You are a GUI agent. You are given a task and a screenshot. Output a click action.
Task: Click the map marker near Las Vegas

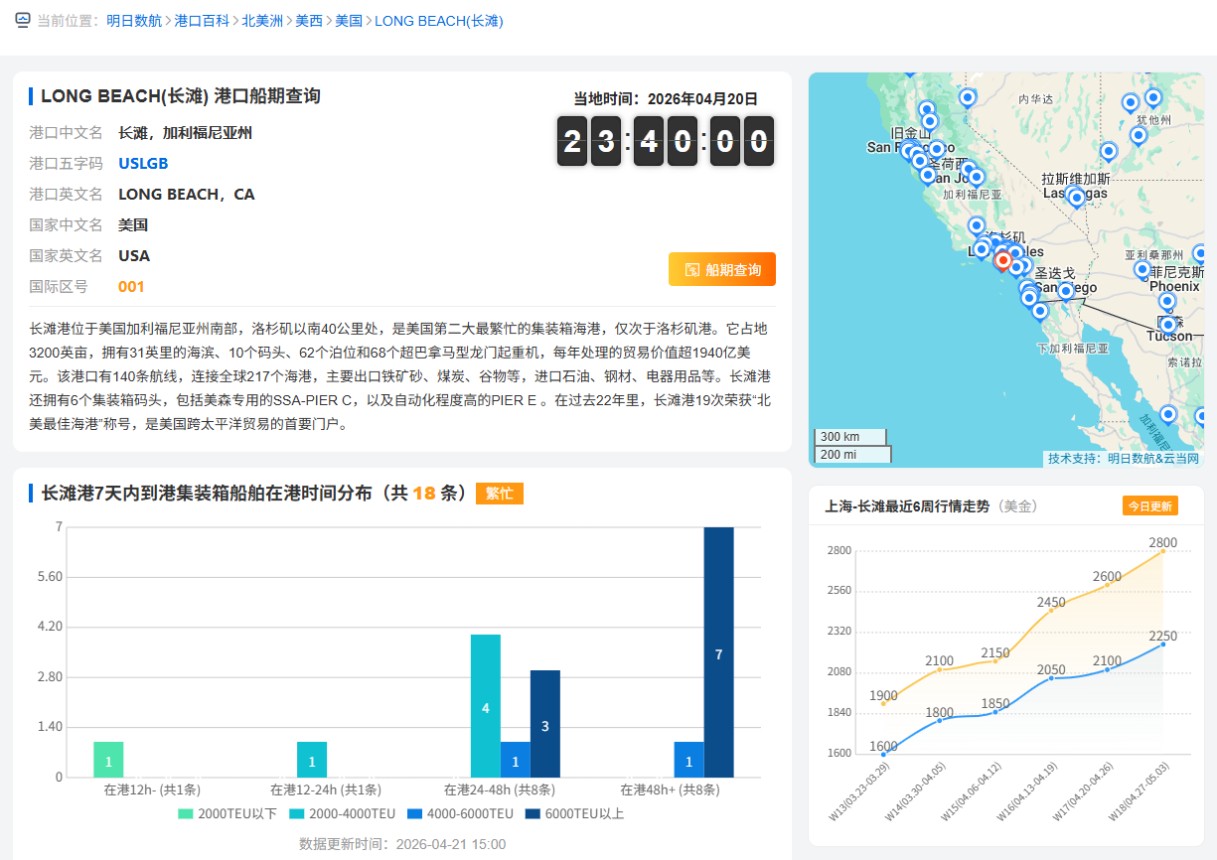1076,196
